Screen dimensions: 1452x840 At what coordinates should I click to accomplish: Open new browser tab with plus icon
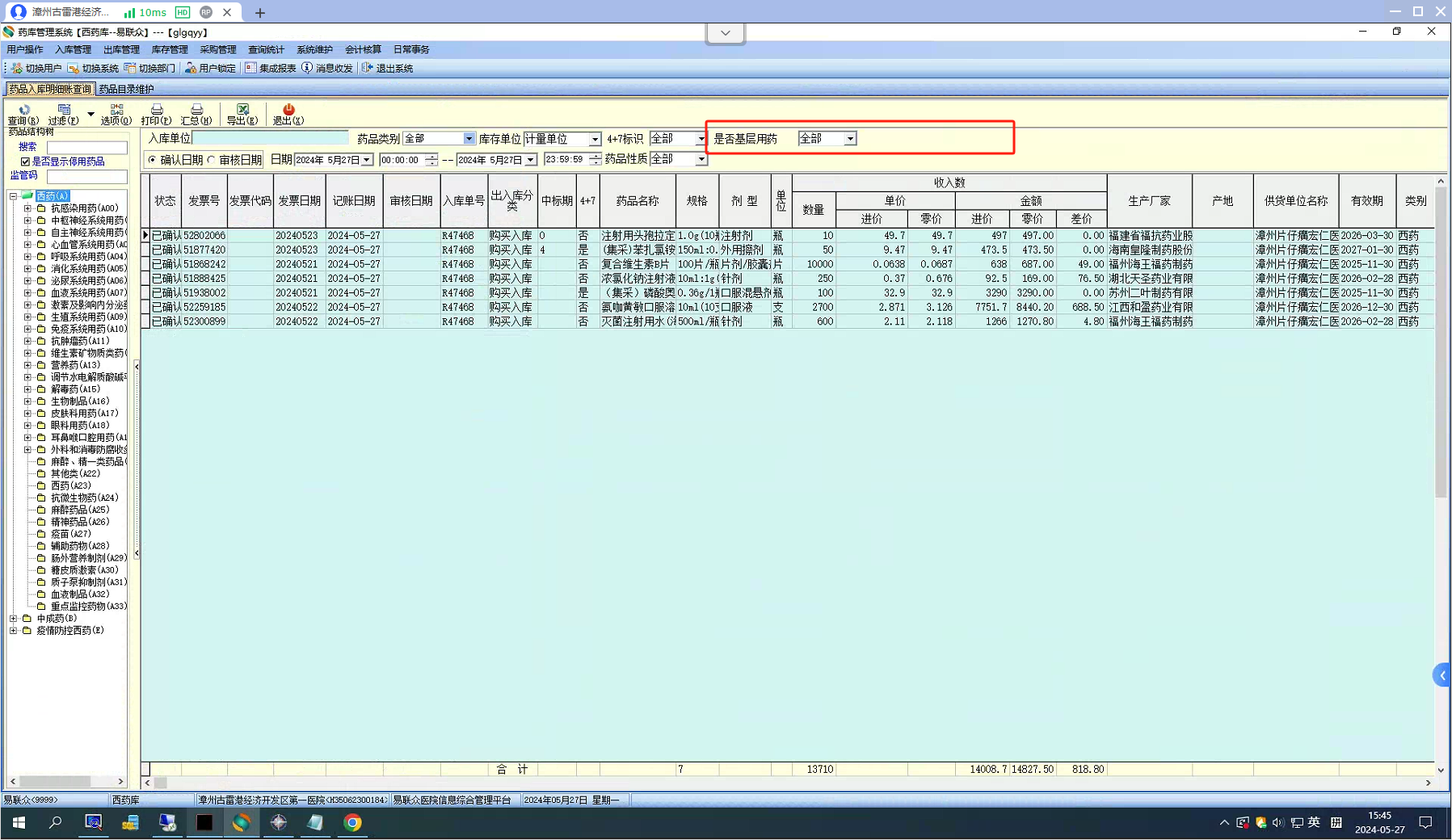tap(259, 13)
